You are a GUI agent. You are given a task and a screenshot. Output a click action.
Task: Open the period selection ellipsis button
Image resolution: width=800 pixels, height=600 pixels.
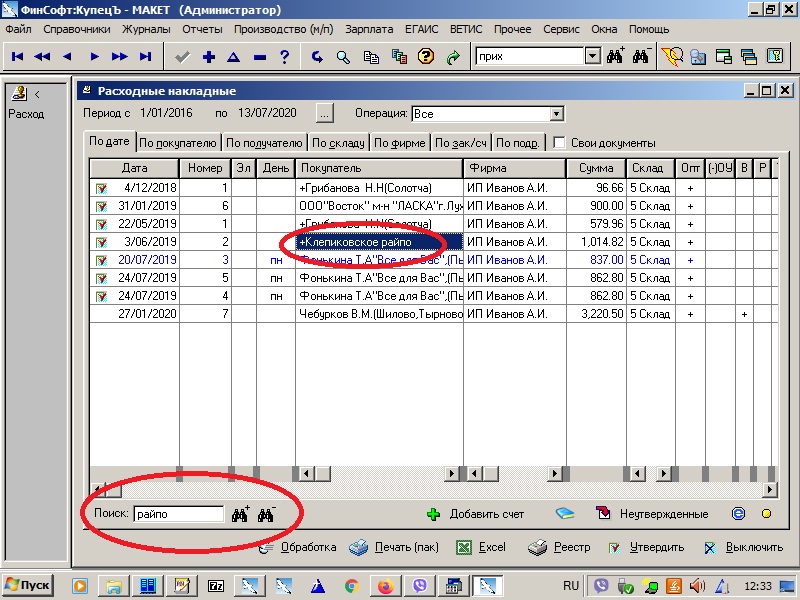(324, 113)
